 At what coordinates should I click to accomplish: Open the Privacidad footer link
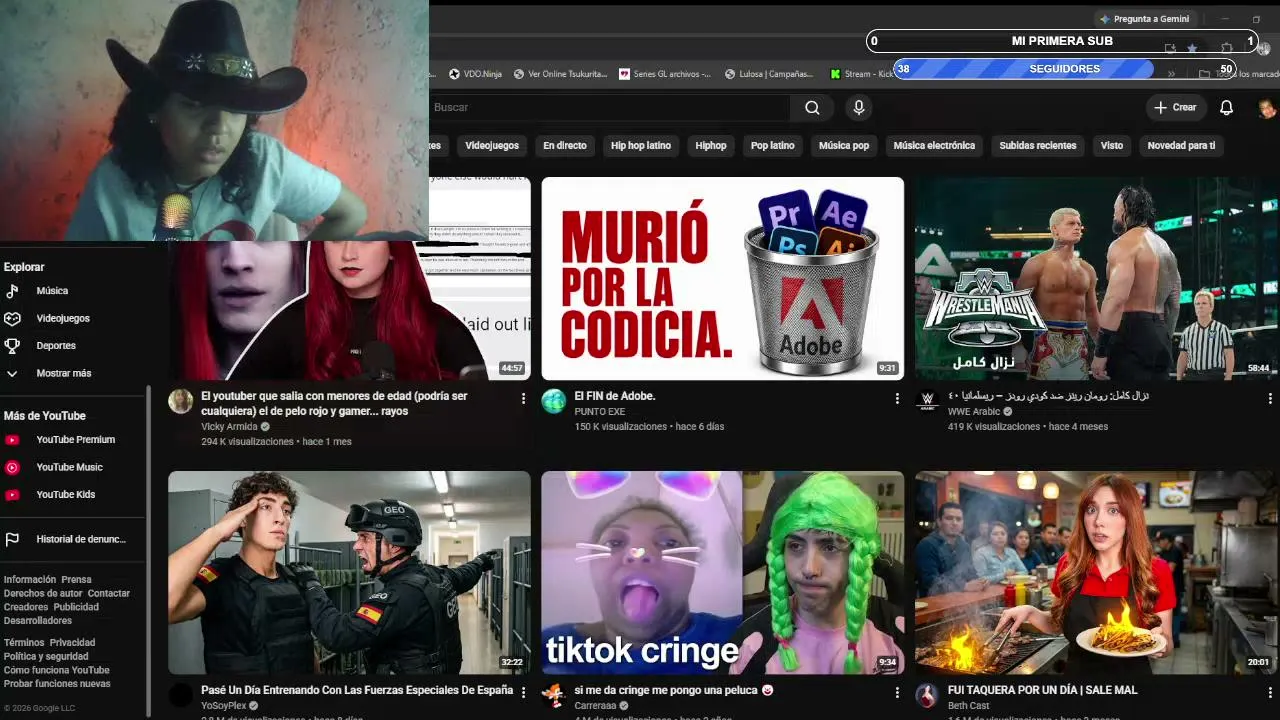tap(72, 643)
